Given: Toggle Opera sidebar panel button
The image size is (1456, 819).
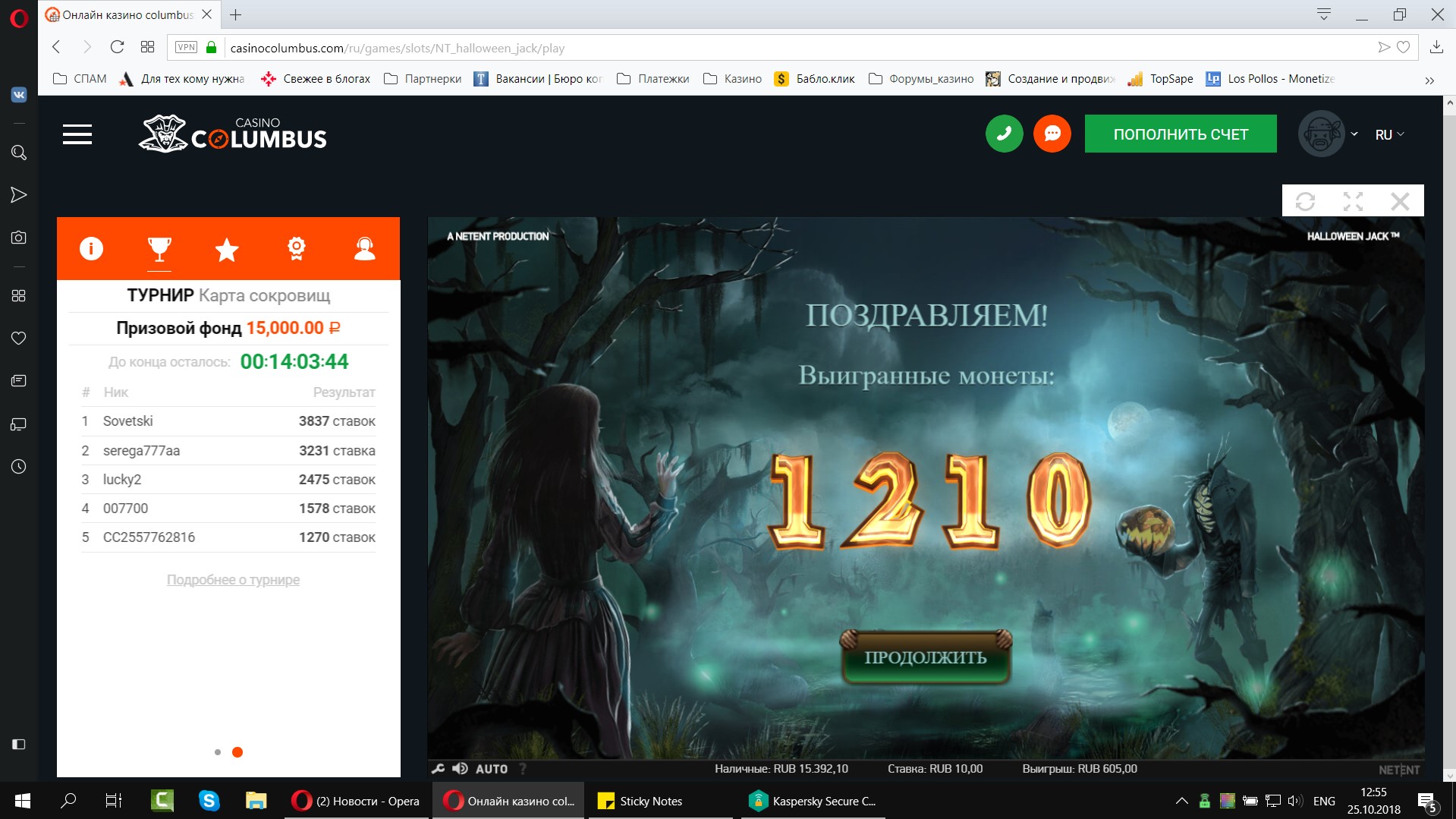Looking at the screenshot, I should pos(19,744).
